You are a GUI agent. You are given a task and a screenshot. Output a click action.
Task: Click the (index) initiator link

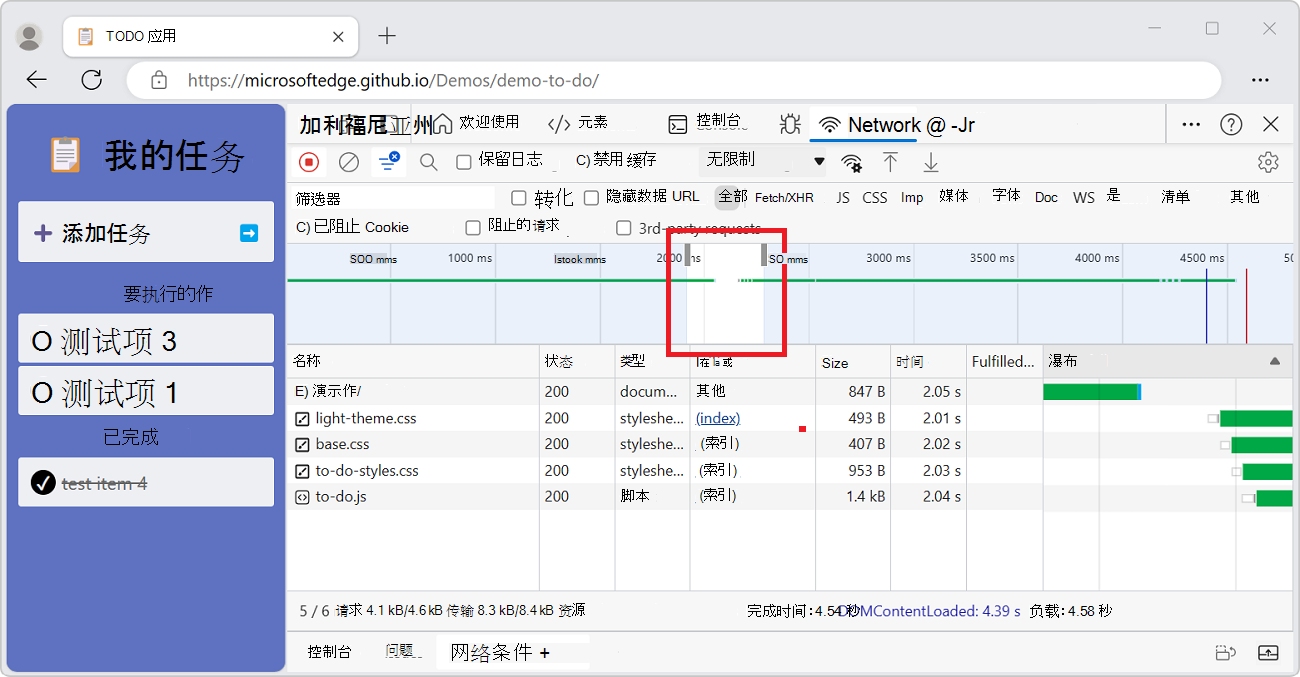[718, 418]
